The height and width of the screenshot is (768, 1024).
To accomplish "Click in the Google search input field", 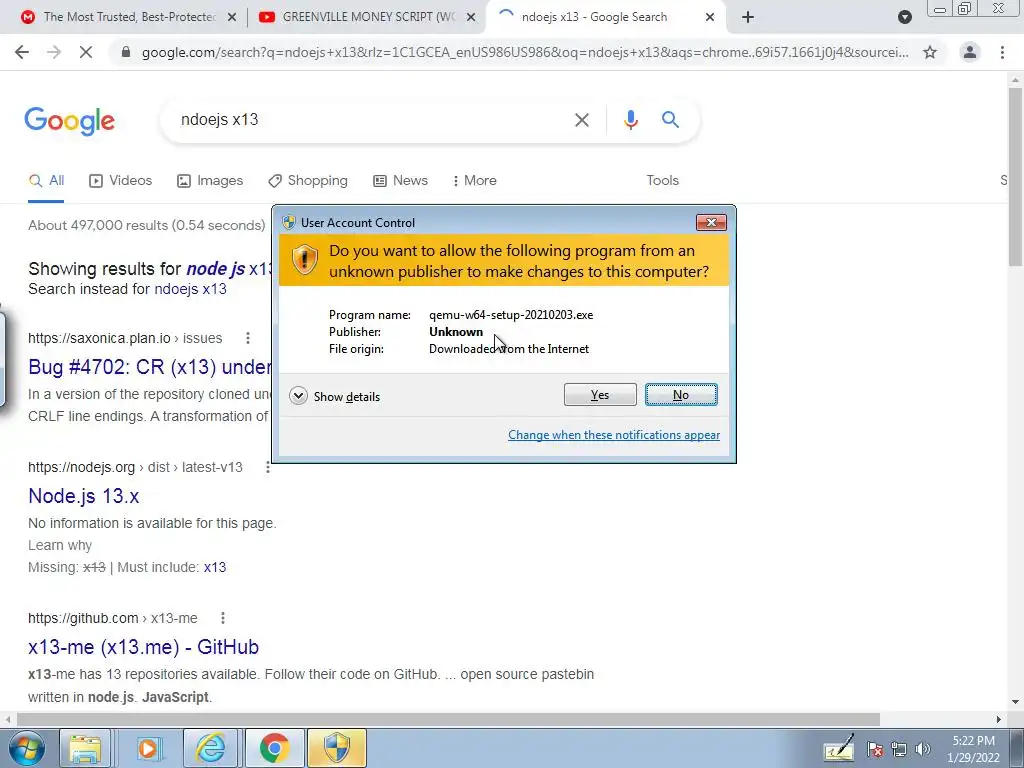I will pyautogui.click(x=366, y=120).
